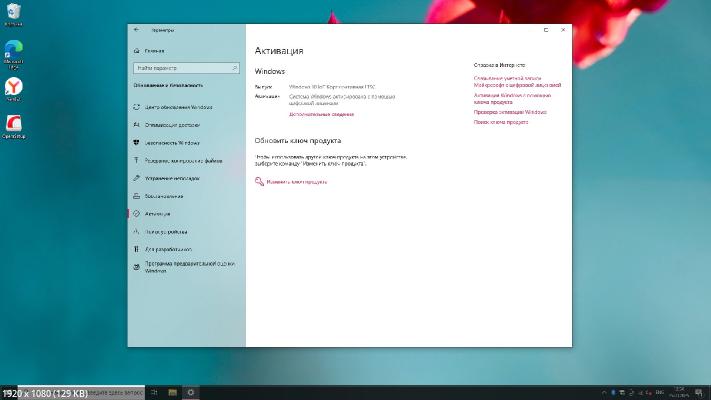The width and height of the screenshot is (711, 400).
Task: Click the Task View taskbar button
Action: click(154, 392)
